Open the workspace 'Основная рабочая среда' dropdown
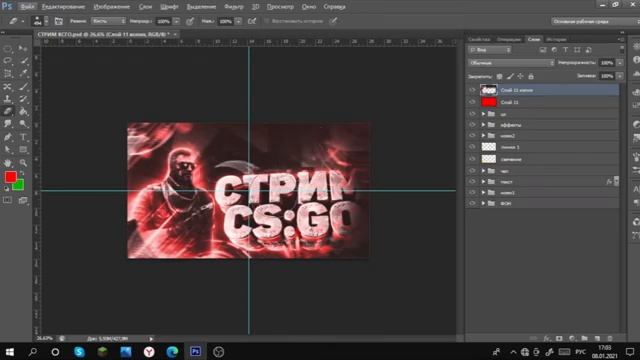Viewport: 640px width, 360px height. pos(595,21)
